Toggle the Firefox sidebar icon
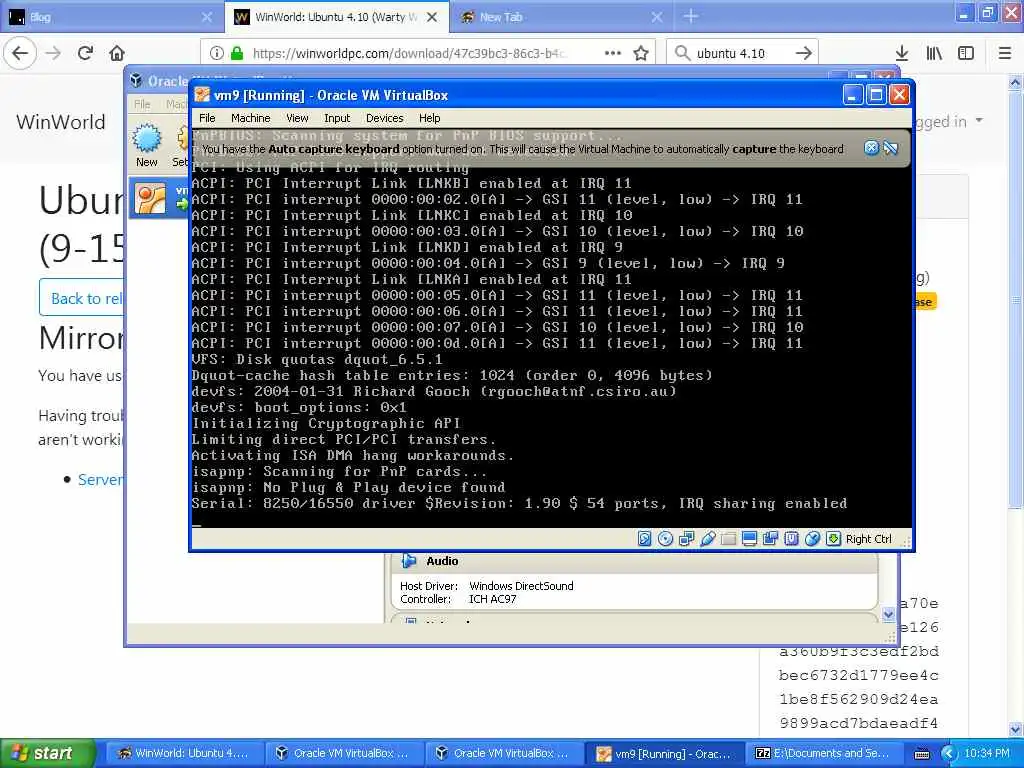The image size is (1024, 768). (966, 53)
